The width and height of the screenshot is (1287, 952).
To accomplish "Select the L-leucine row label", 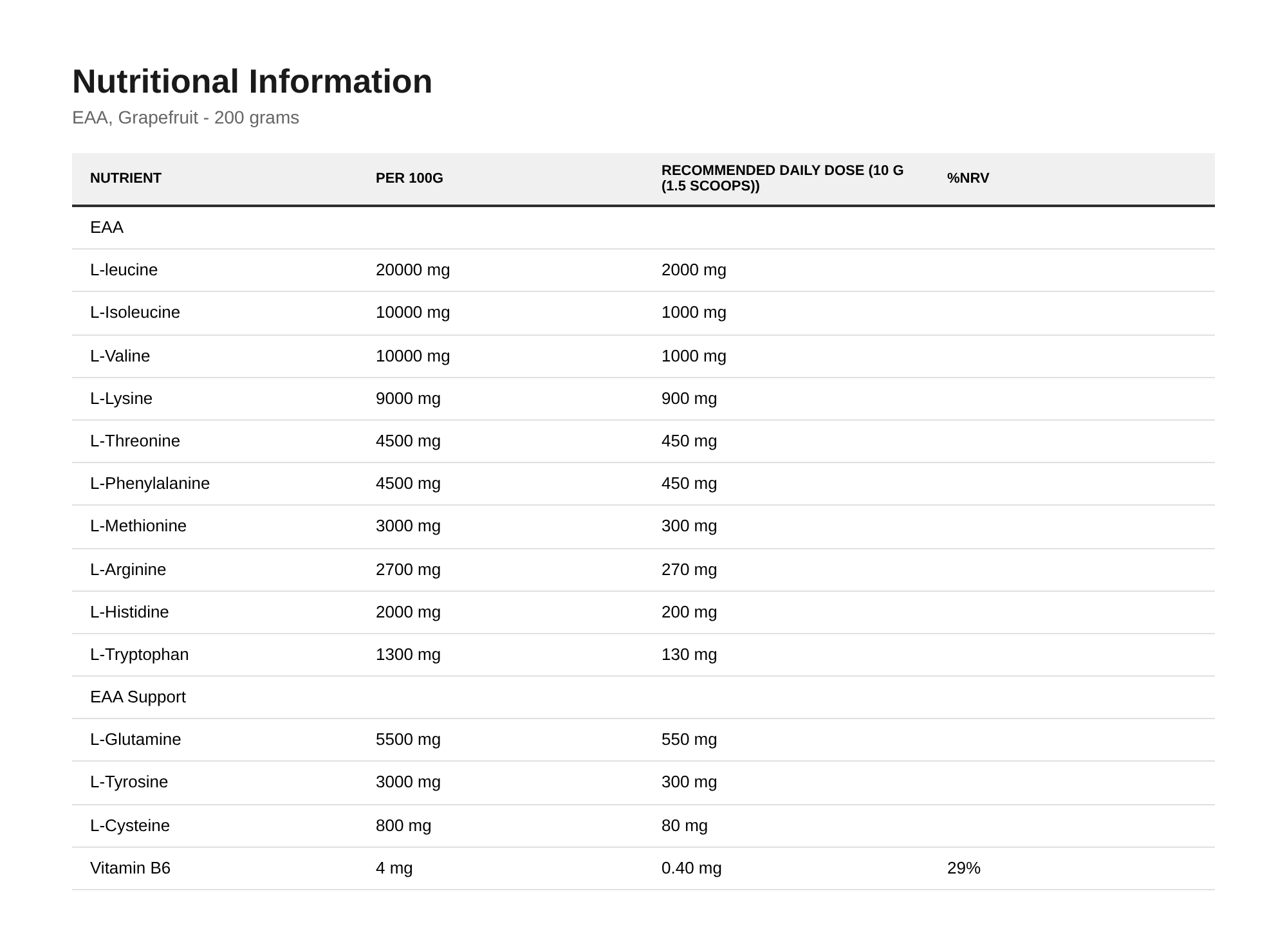I will point(124,270).
